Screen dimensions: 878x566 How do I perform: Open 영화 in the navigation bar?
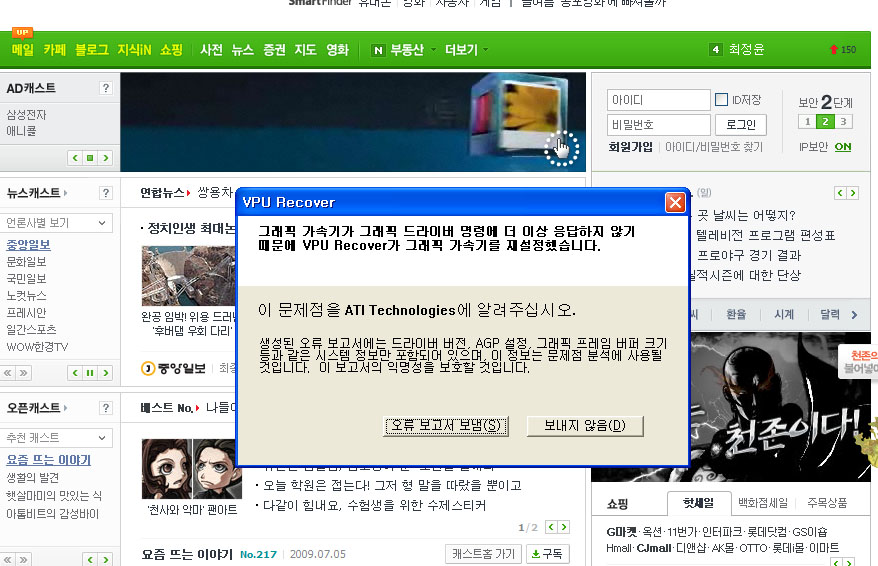(338, 50)
